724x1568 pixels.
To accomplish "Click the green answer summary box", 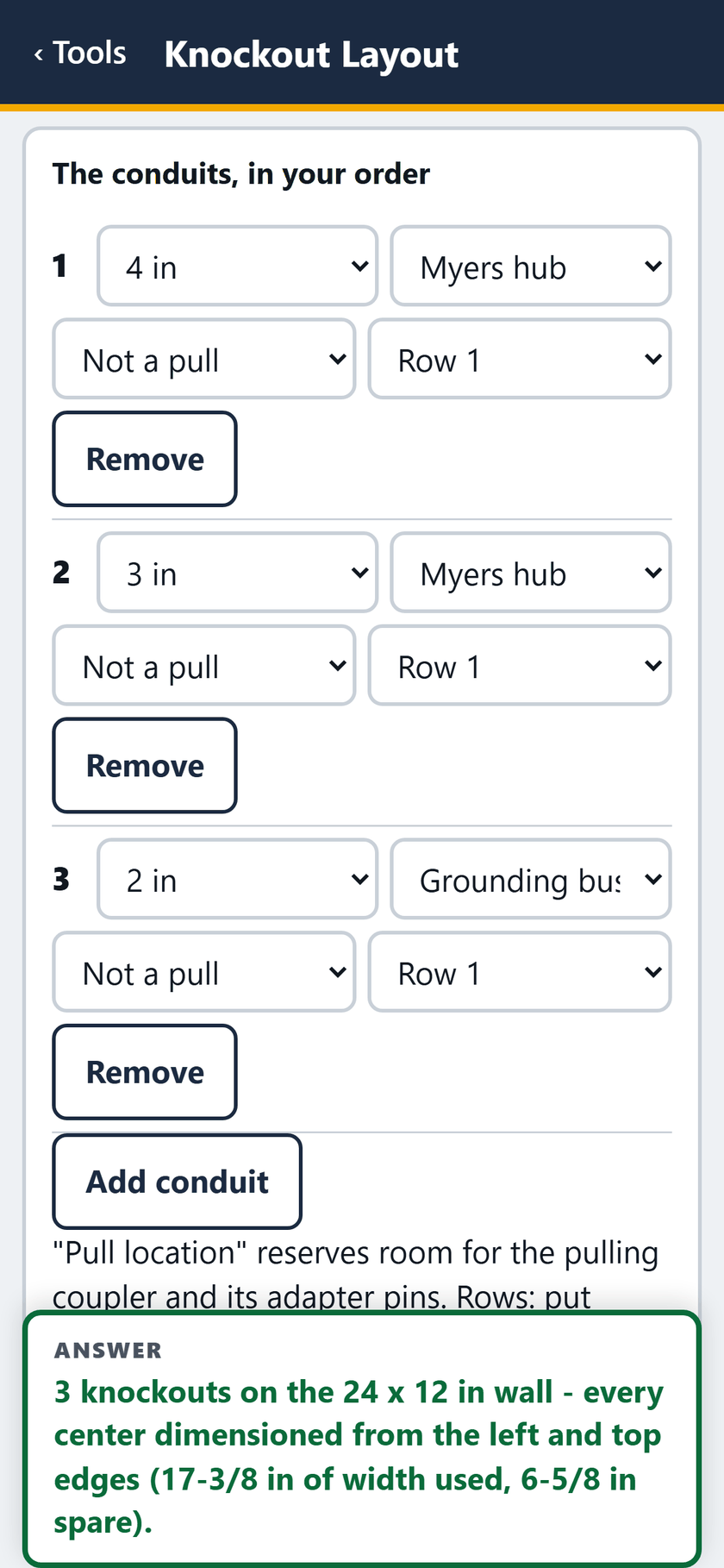I will point(362,1439).
